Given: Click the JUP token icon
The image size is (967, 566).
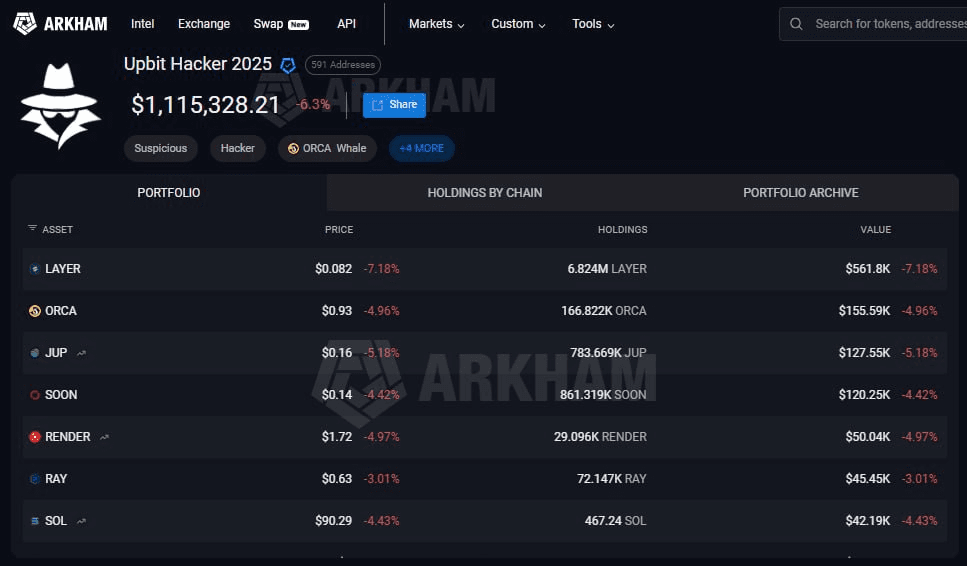Looking at the screenshot, I should click(x=35, y=353).
